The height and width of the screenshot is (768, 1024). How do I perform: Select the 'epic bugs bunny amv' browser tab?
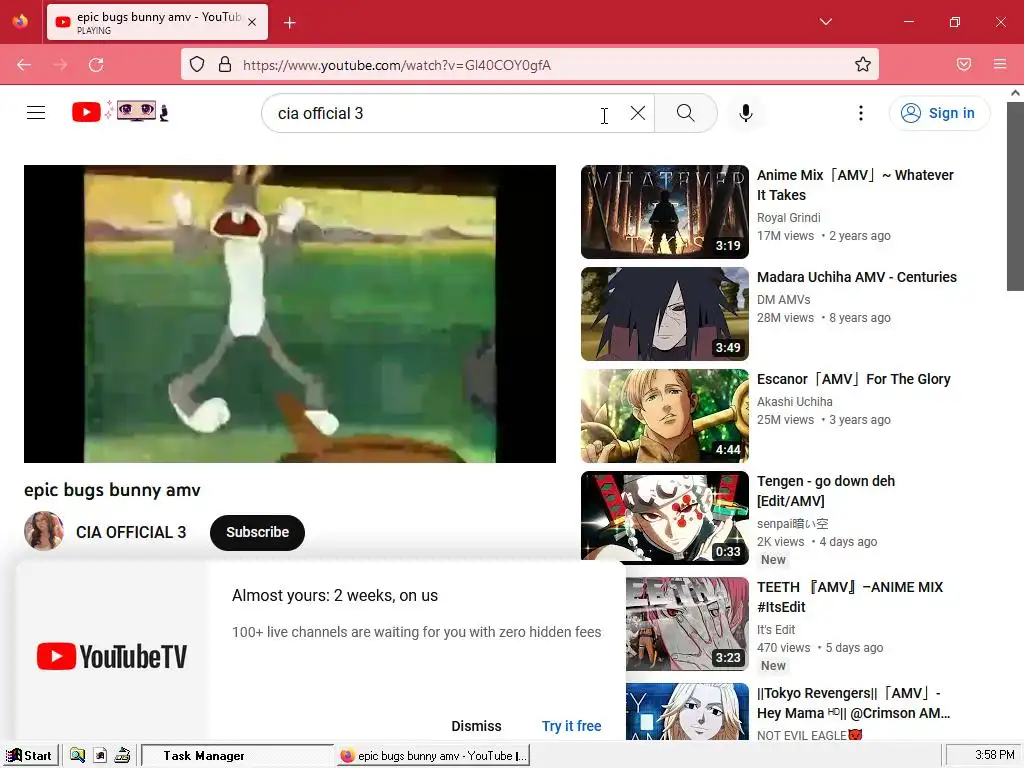click(x=157, y=22)
